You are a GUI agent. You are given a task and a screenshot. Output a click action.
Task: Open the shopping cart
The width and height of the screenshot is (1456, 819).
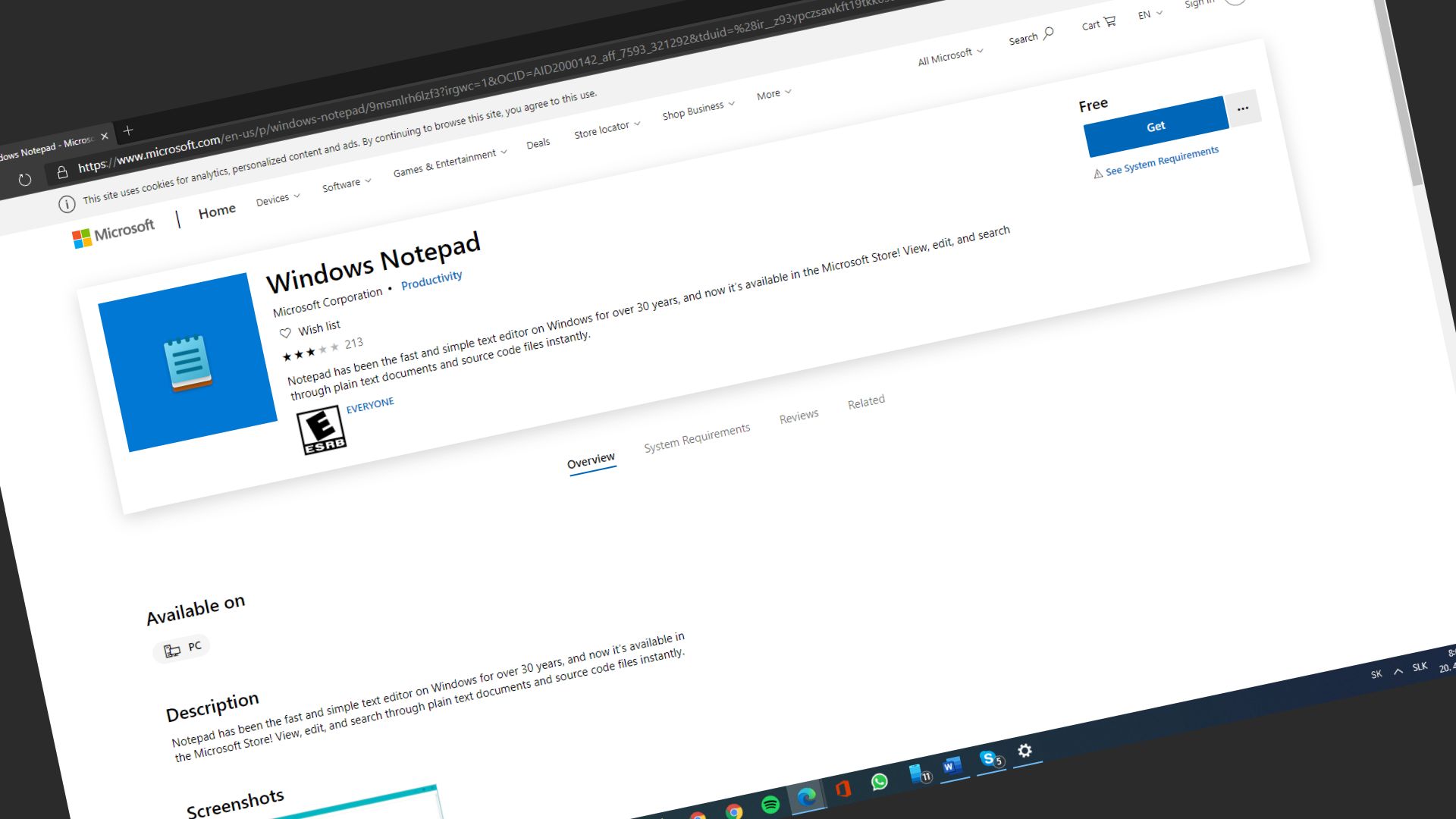1099,24
